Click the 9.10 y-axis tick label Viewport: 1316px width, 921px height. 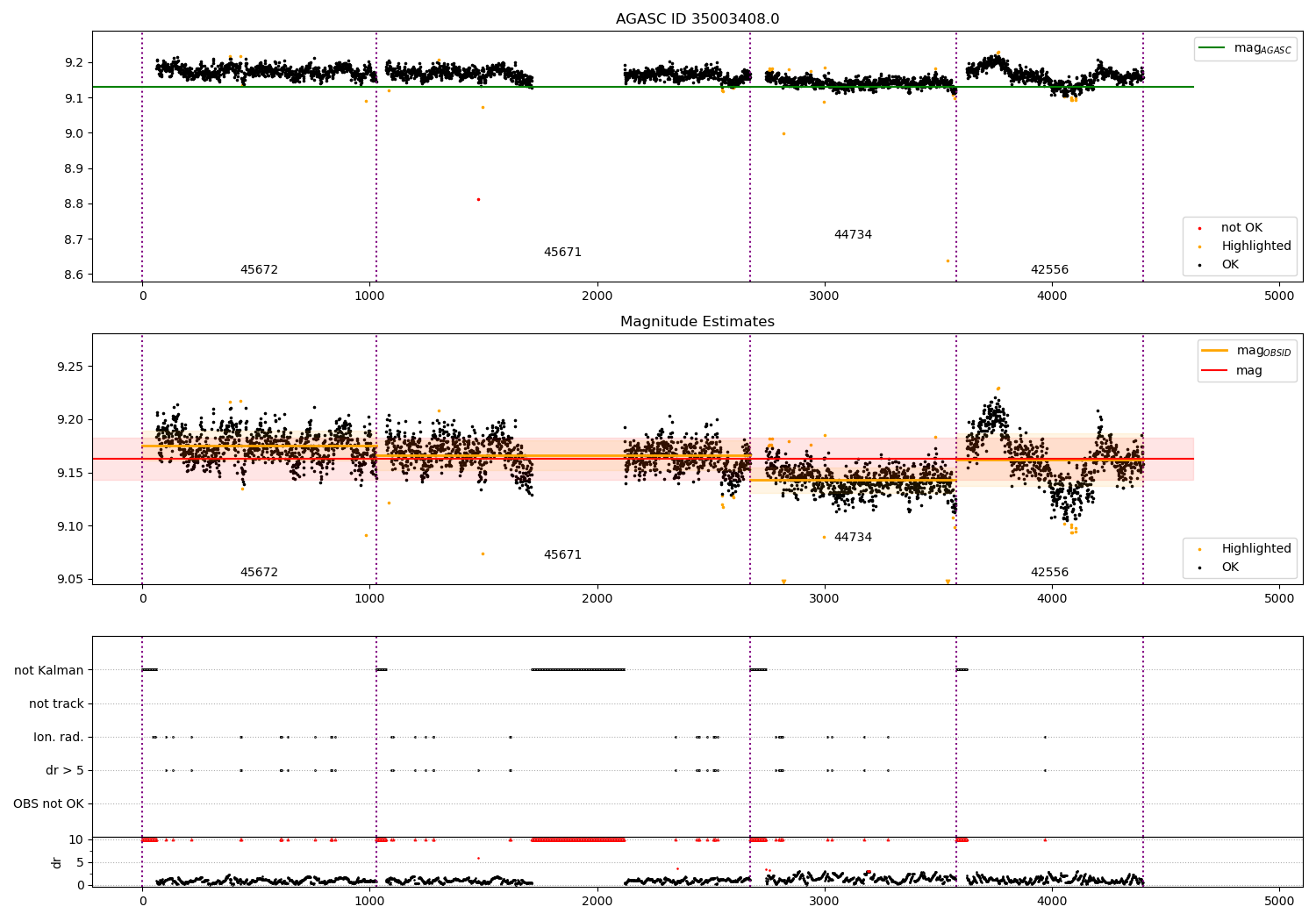71,527
